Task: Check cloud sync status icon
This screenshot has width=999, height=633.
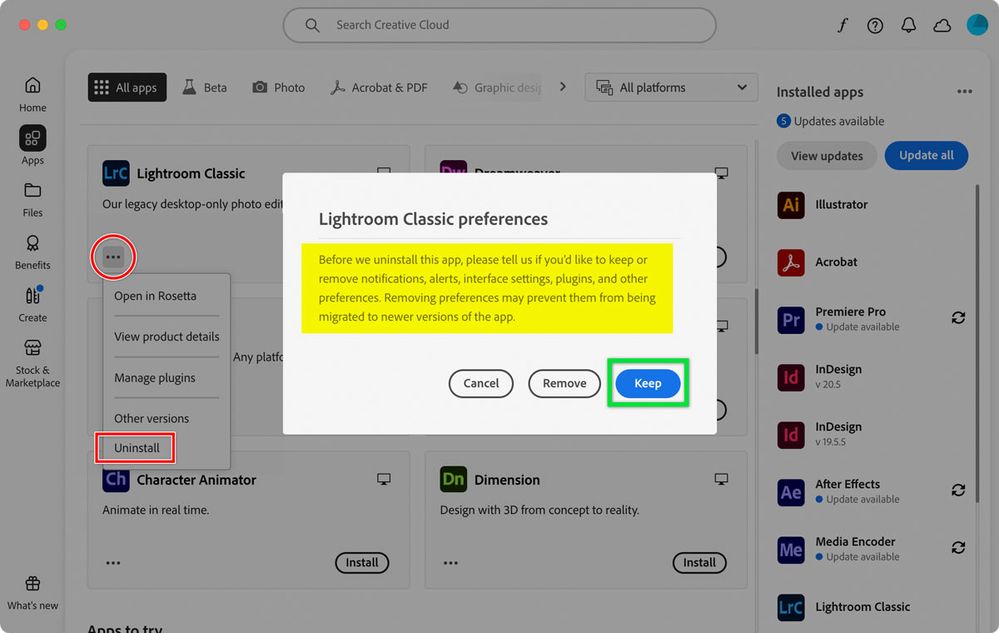Action: pyautogui.click(x=941, y=25)
